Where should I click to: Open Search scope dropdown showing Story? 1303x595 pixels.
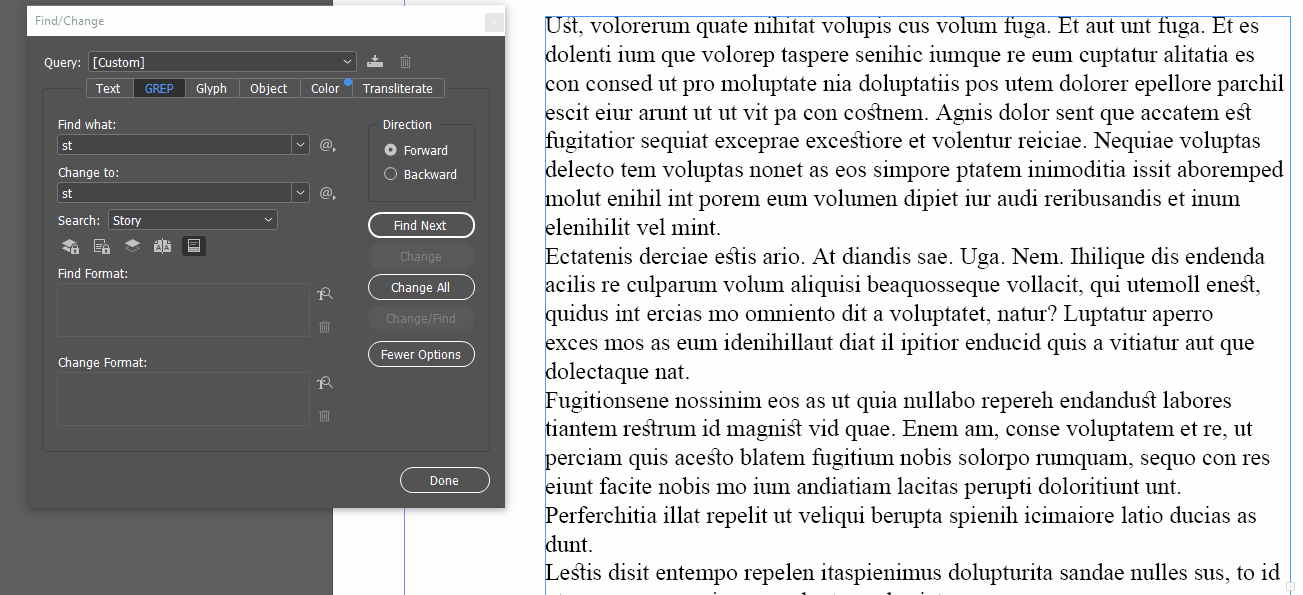(x=192, y=220)
